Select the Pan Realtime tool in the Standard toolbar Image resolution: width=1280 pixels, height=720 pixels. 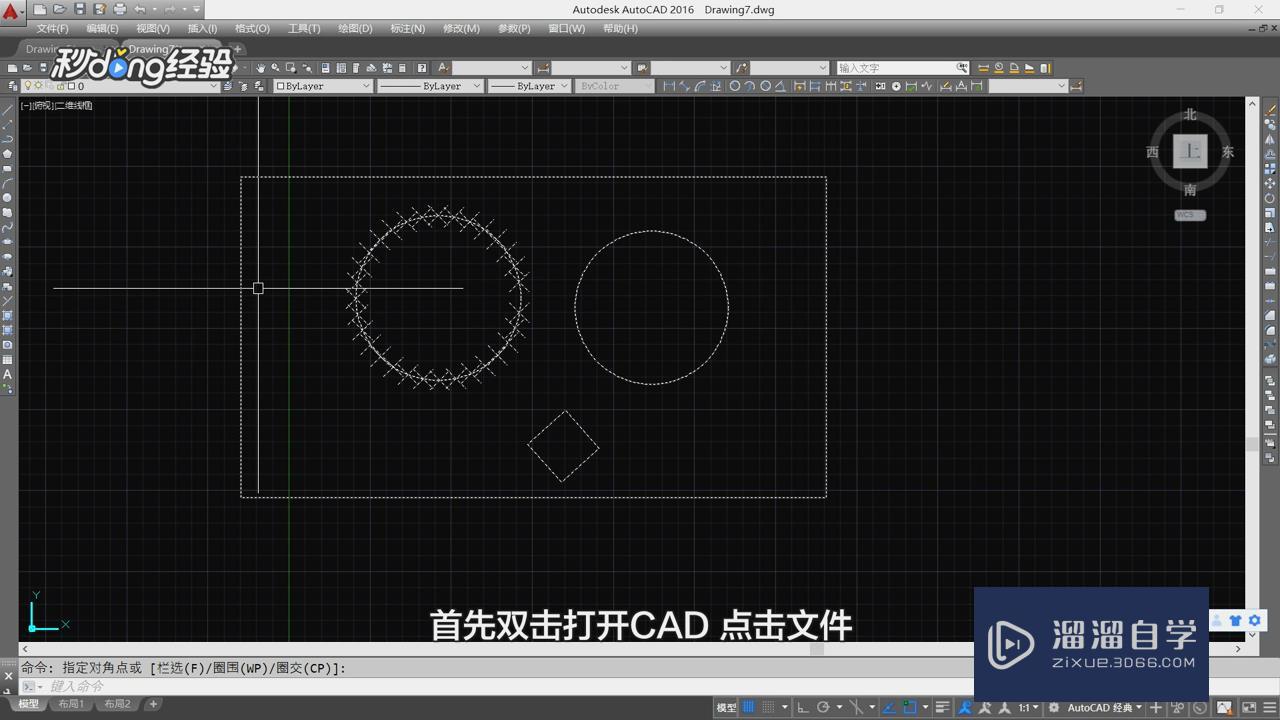pyautogui.click(x=262, y=67)
